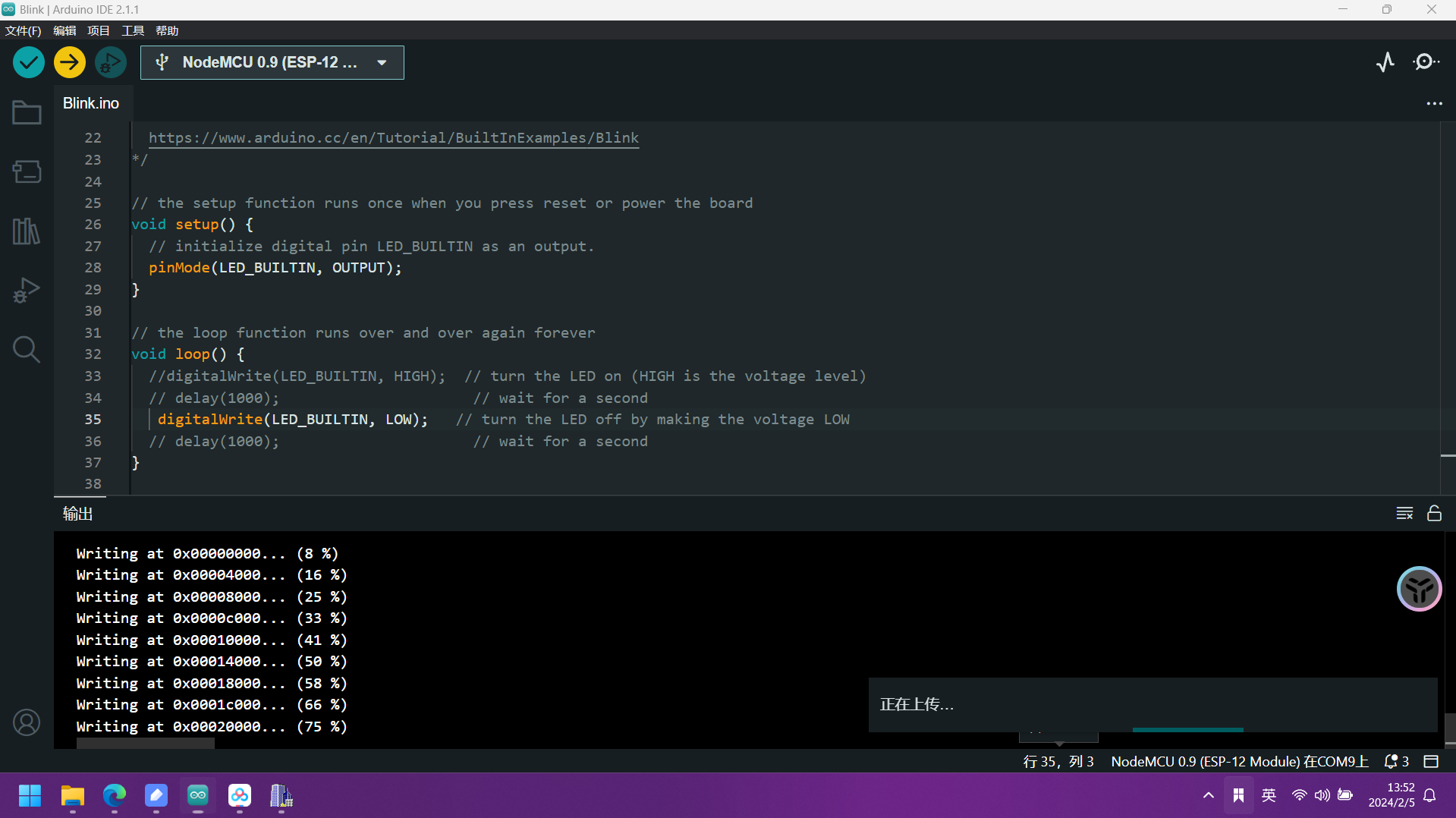The width and height of the screenshot is (1456, 818).
Task: Click the cursor position 行 35, 列 3
Action: 1058,761
